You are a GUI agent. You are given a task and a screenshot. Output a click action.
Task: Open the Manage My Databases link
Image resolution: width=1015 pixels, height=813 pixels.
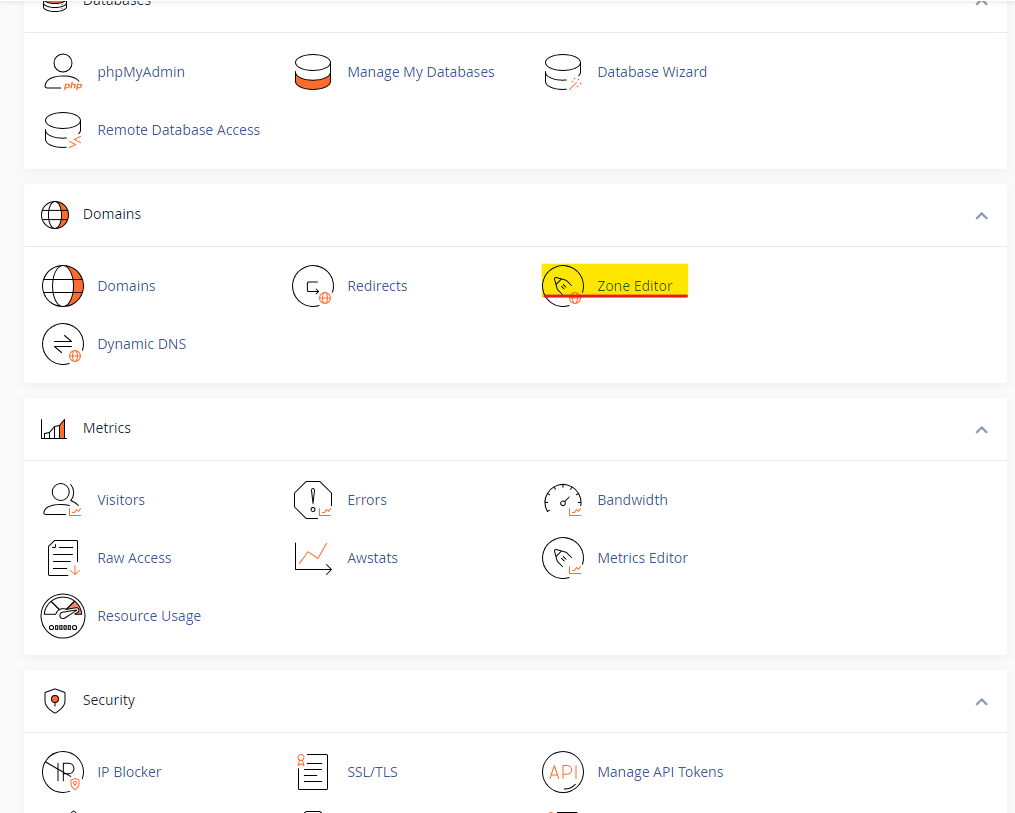[x=420, y=71]
